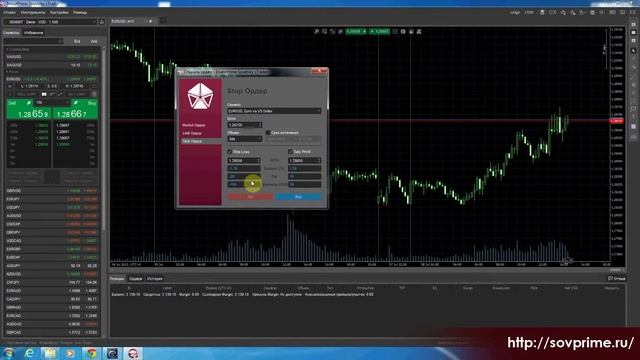Select the USDCAD symbol row

pos(51,241)
